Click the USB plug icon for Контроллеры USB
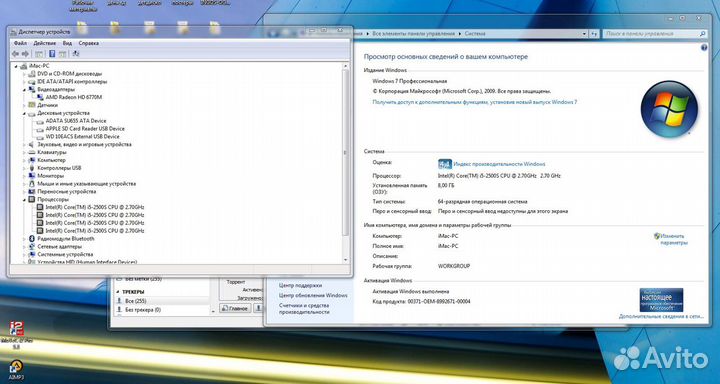 (32, 168)
